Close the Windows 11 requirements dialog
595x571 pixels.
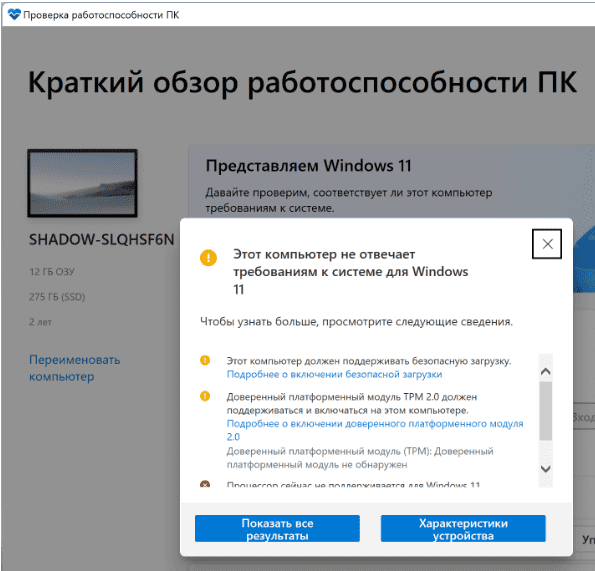pos(546,244)
